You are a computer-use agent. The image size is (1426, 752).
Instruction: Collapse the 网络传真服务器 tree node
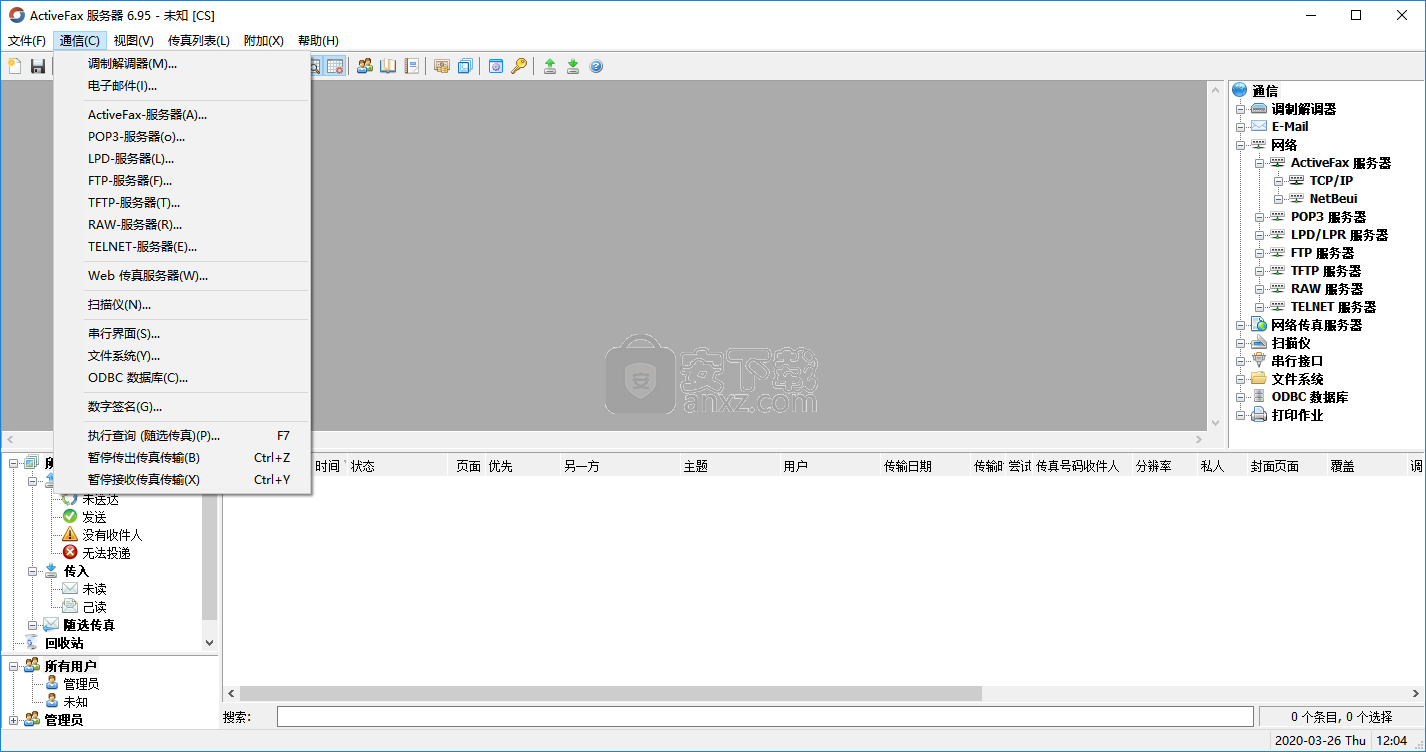(x=1241, y=325)
